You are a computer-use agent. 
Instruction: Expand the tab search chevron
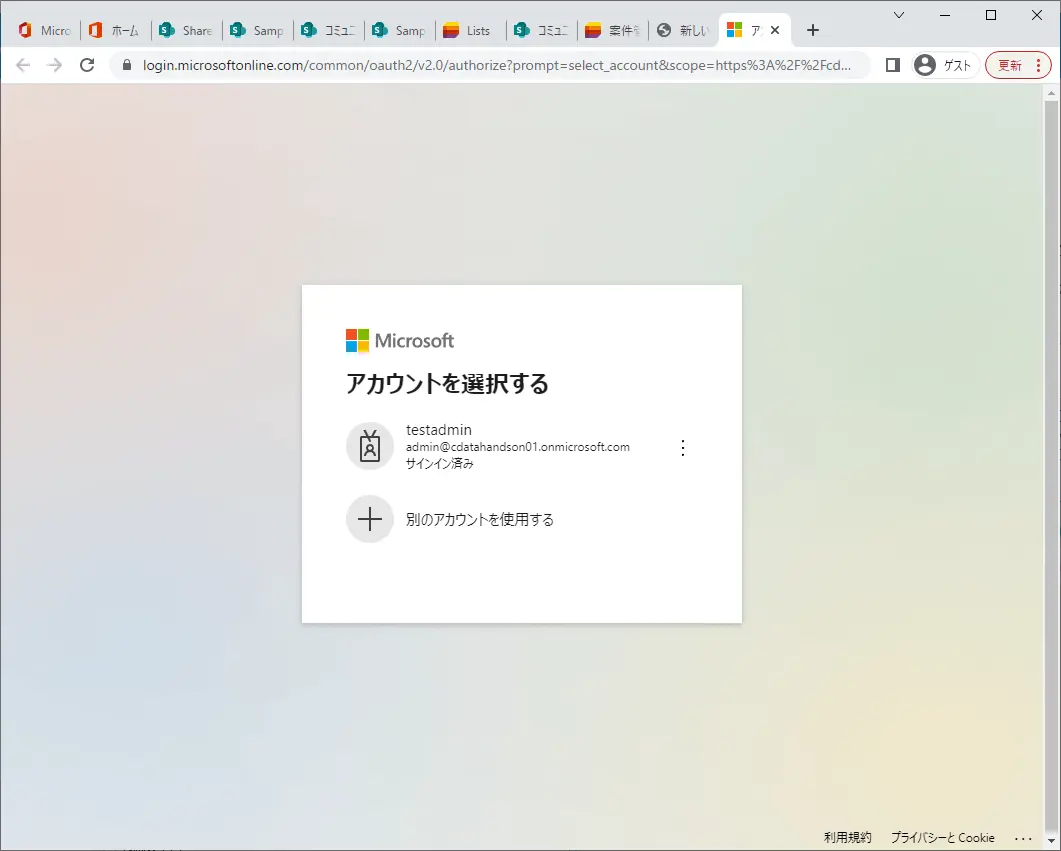click(899, 15)
